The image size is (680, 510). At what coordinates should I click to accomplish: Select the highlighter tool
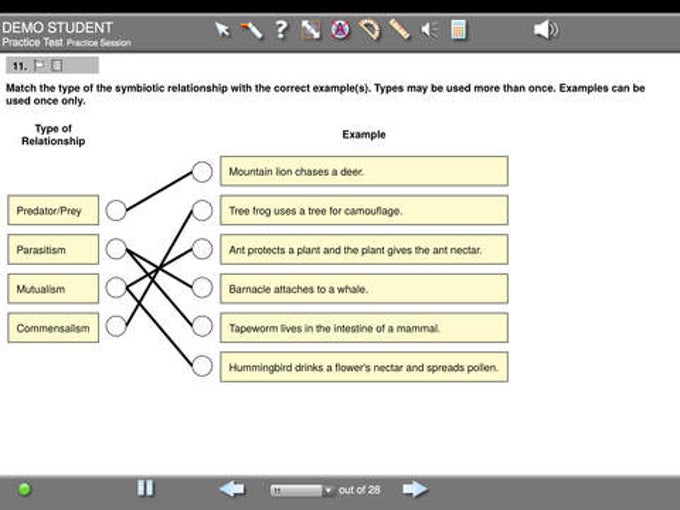pyautogui.click(x=252, y=30)
